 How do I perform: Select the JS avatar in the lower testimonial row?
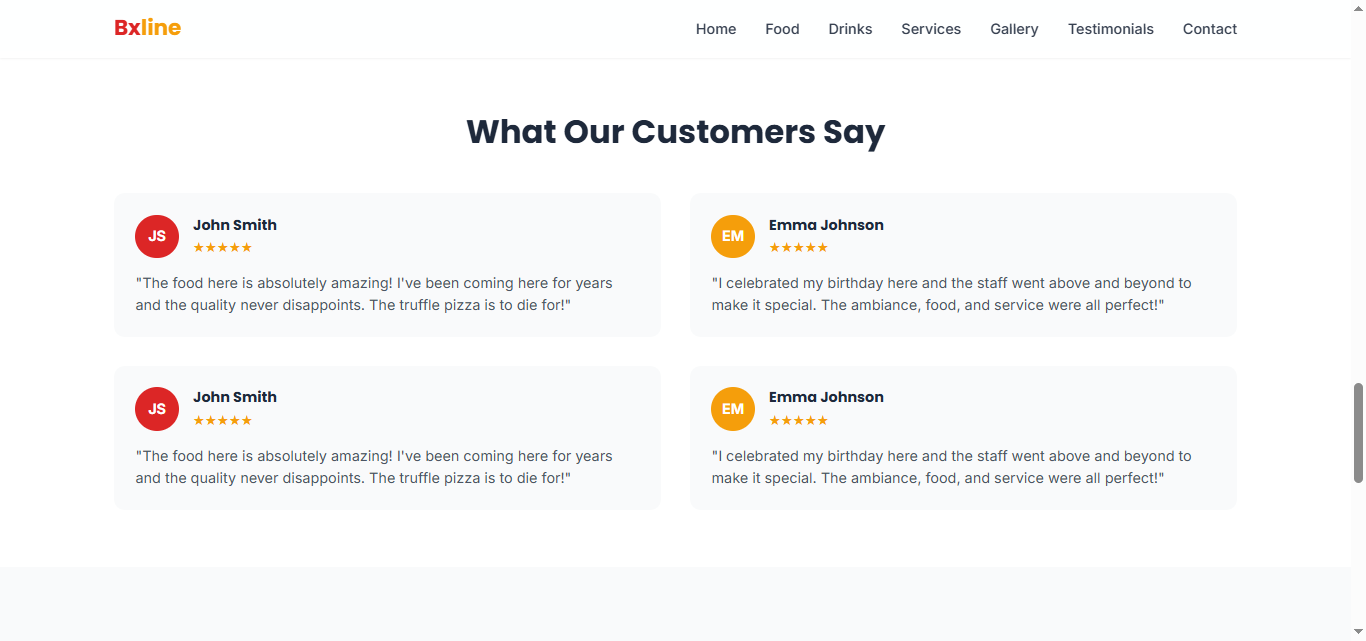pyautogui.click(x=157, y=409)
